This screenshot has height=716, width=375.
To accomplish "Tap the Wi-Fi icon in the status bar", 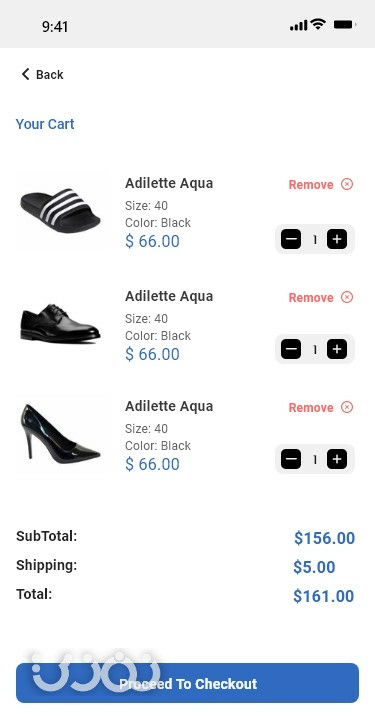I will pos(317,24).
